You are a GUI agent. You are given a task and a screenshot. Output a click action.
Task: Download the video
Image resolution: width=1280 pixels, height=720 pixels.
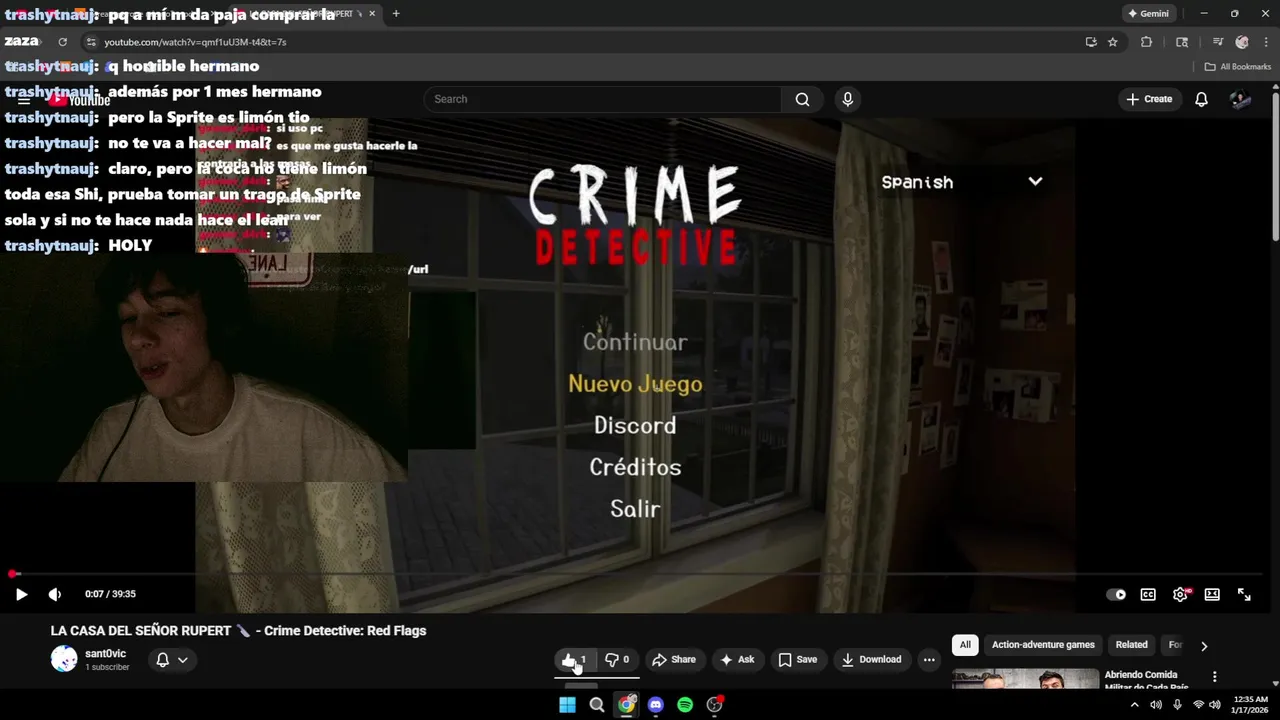point(872,660)
